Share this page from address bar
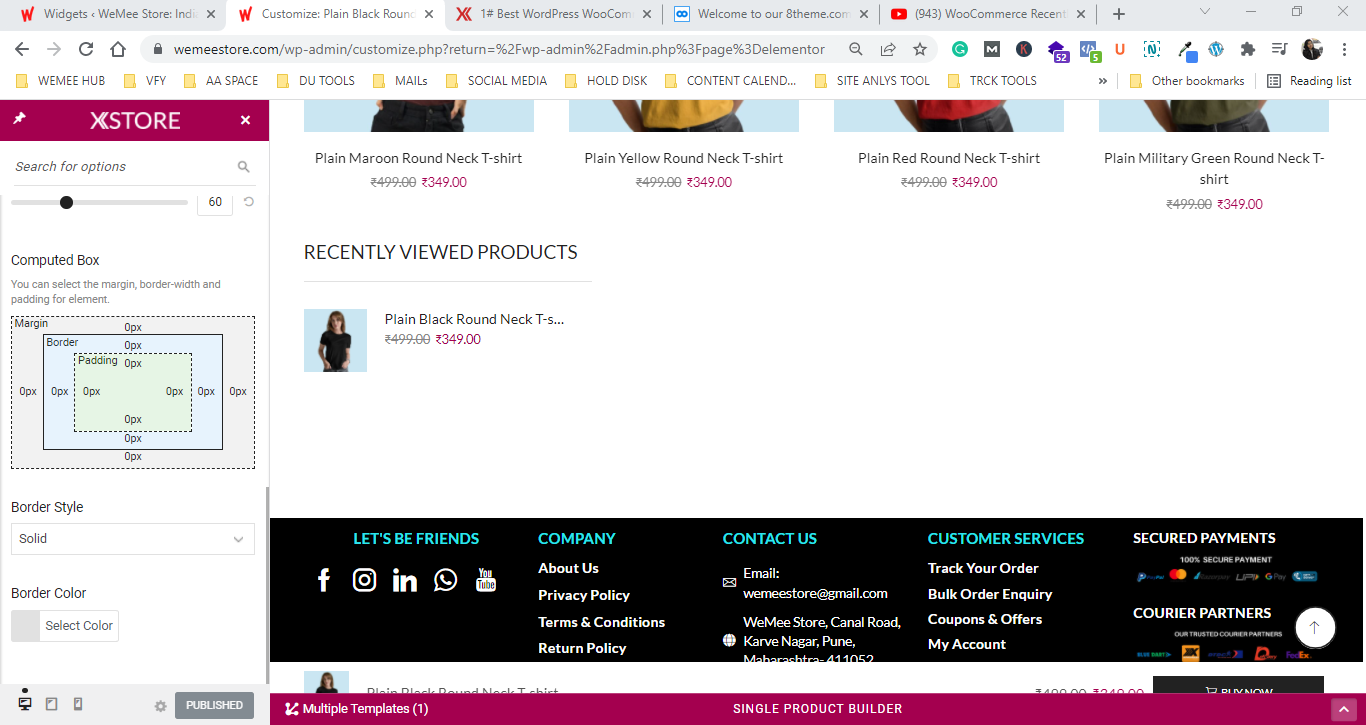Image resolution: width=1366 pixels, height=725 pixels. click(888, 49)
